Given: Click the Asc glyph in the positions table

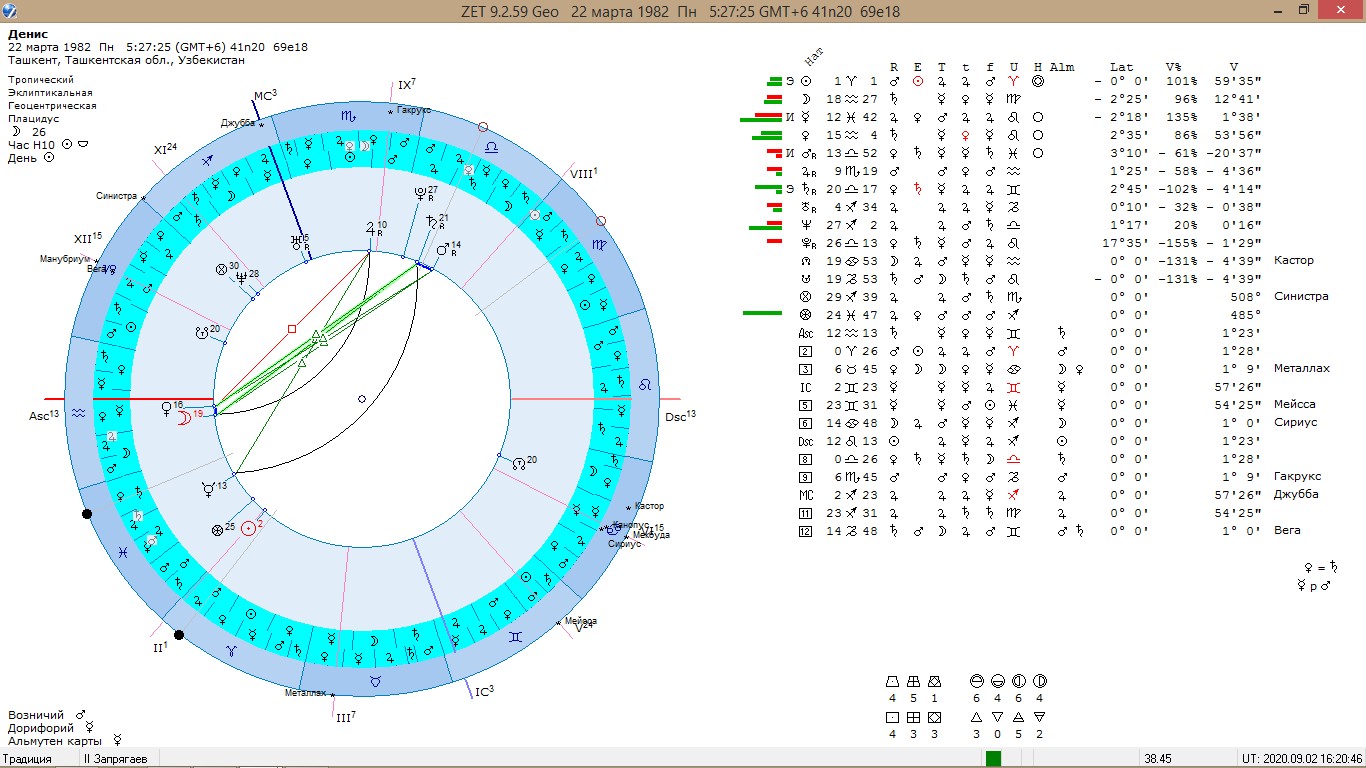Looking at the screenshot, I should click(x=806, y=333).
